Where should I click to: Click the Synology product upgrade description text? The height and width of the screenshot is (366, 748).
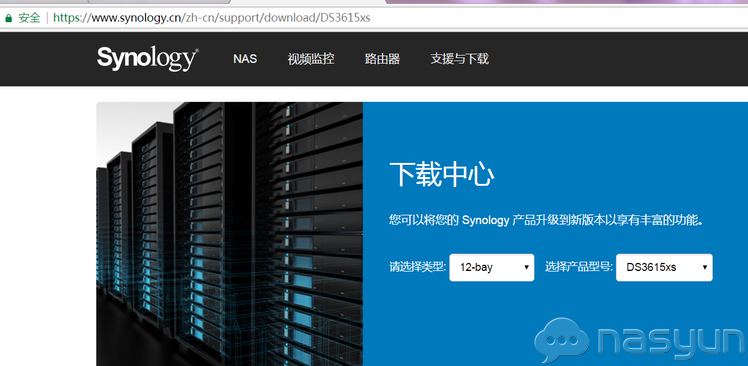point(546,220)
